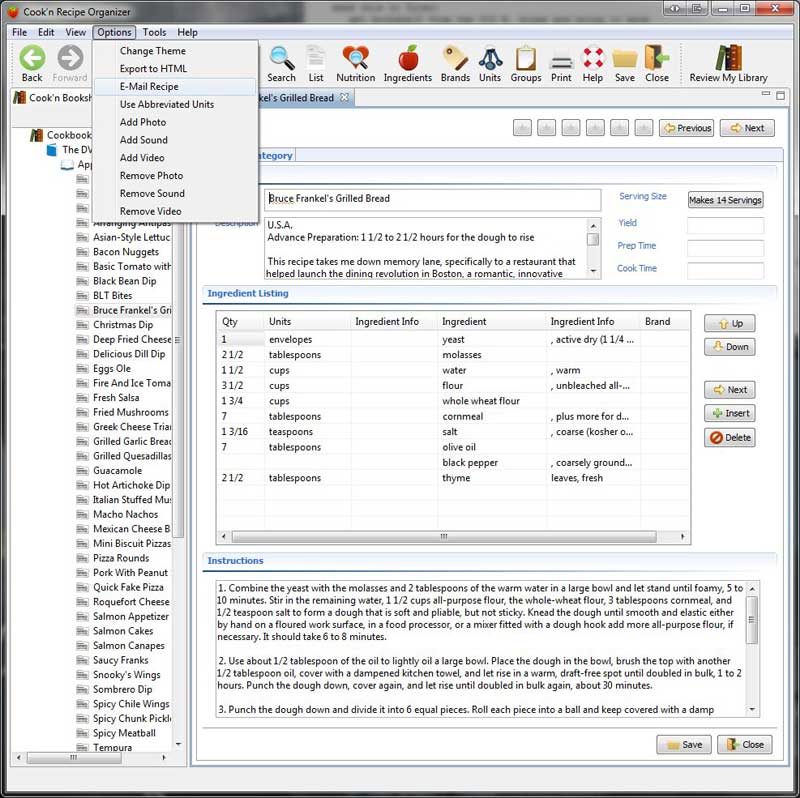Open Review My Library books icon

point(729,58)
